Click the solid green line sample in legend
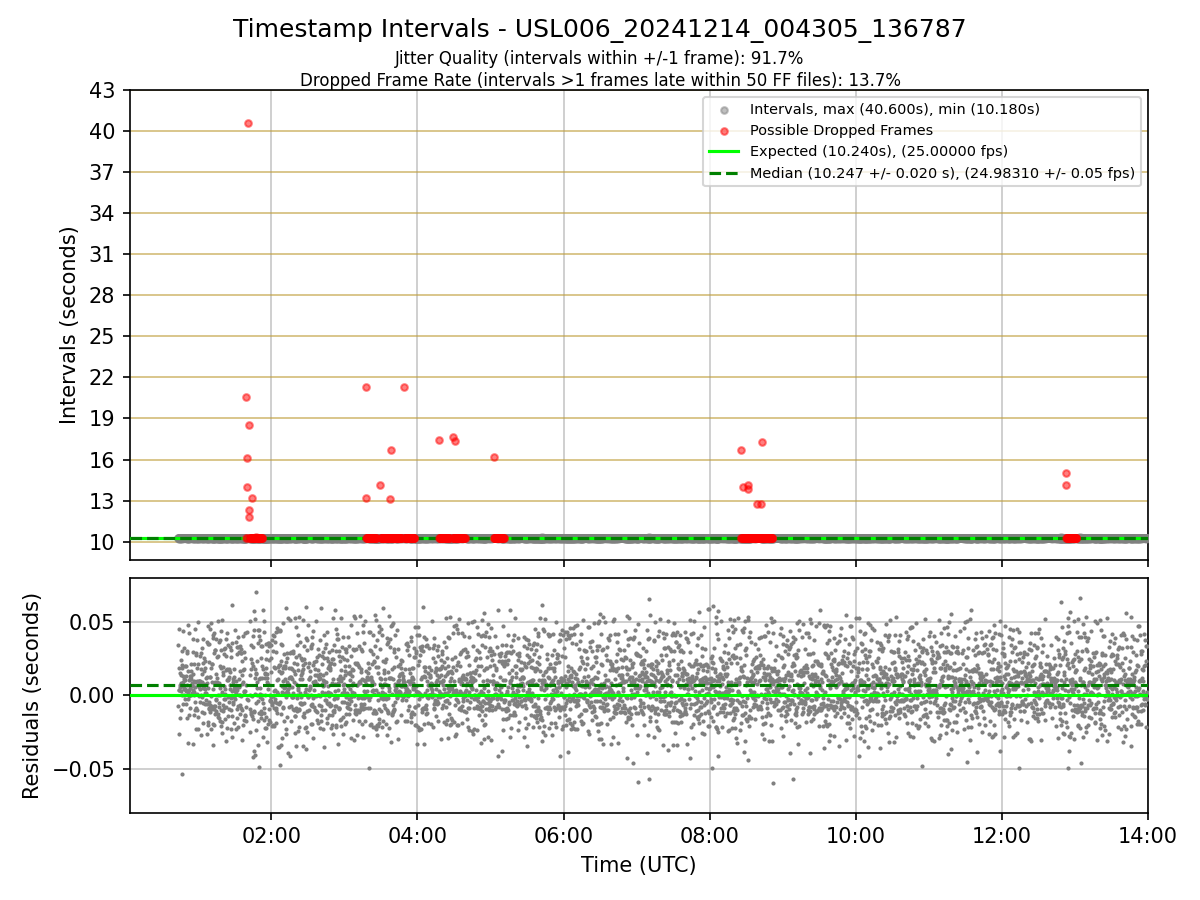 (x=724, y=152)
